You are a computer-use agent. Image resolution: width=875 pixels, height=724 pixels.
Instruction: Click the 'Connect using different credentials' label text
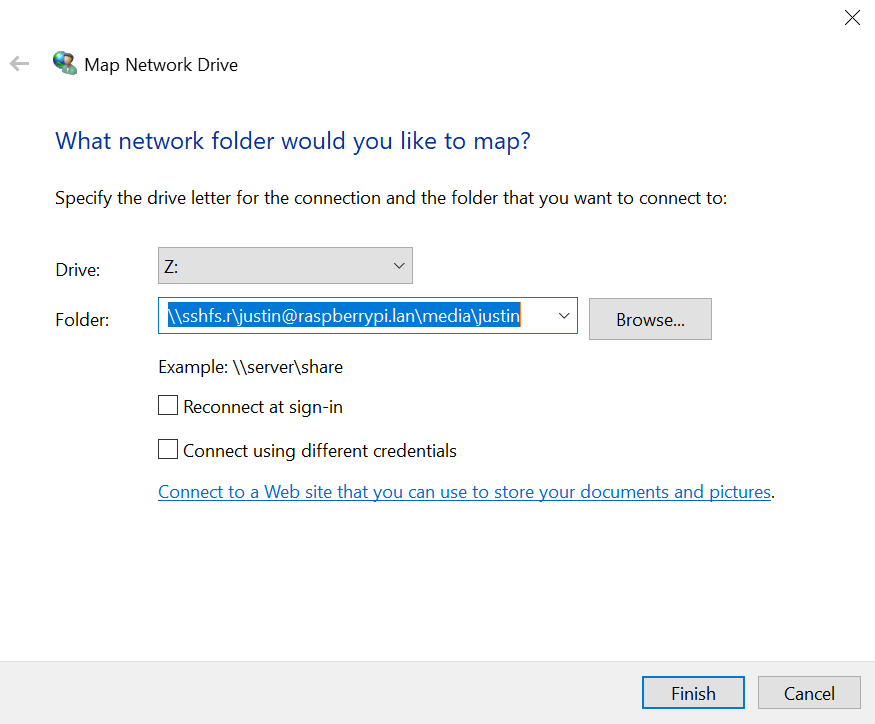(x=320, y=450)
